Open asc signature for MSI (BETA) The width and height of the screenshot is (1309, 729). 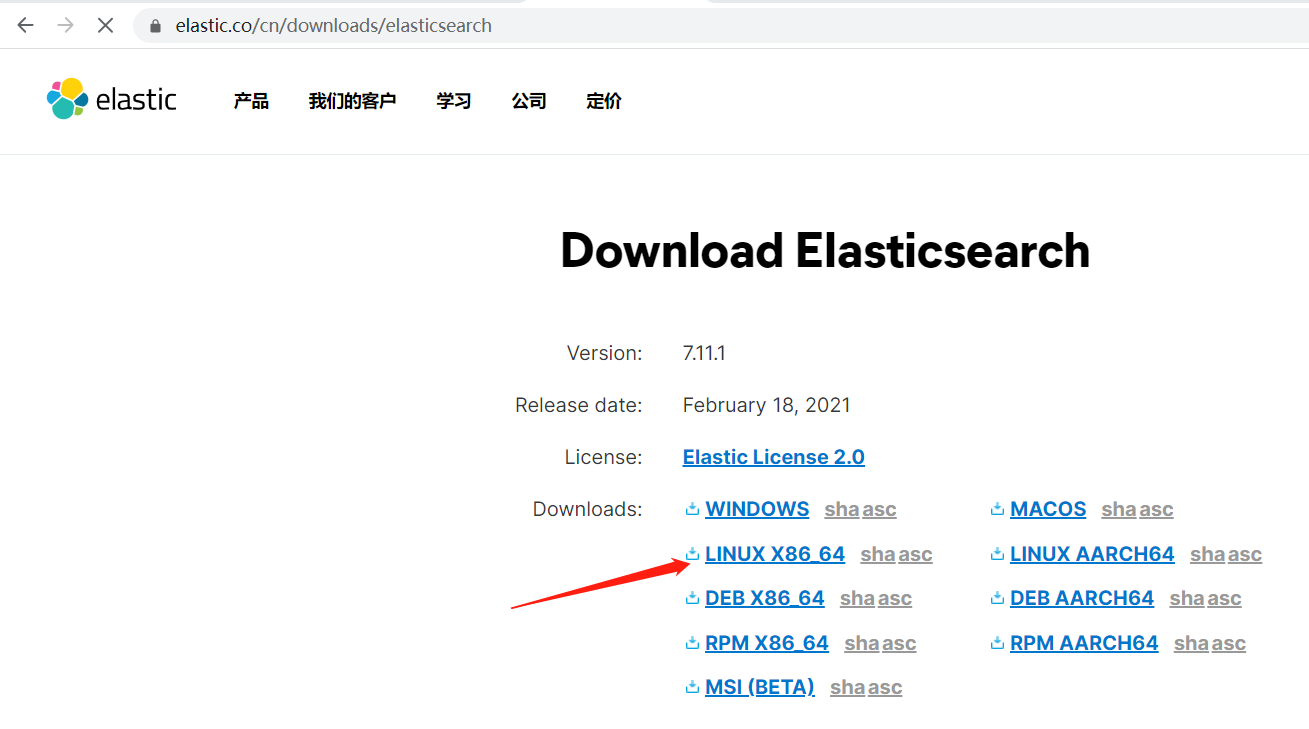pyautogui.click(x=885, y=688)
